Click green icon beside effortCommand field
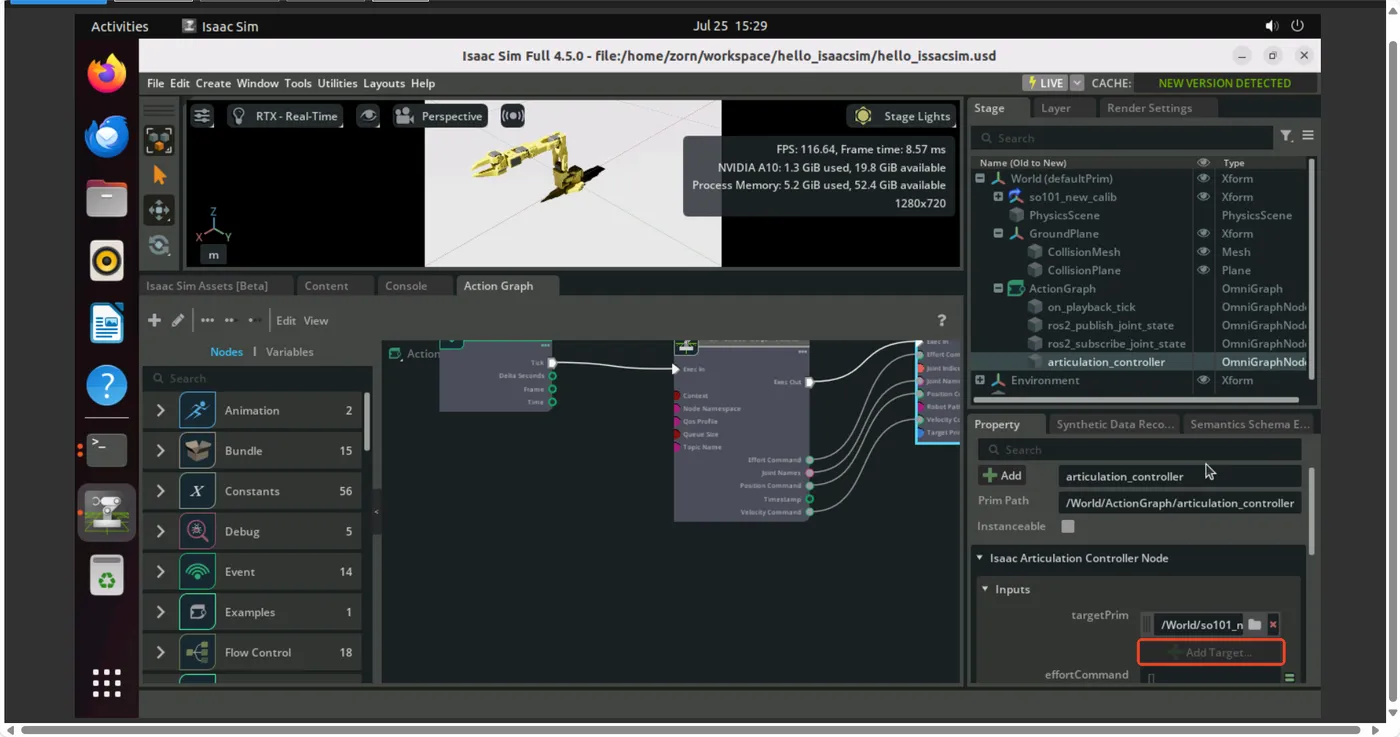Image resolution: width=1400 pixels, height=737 pixels. coord(1290,678)
